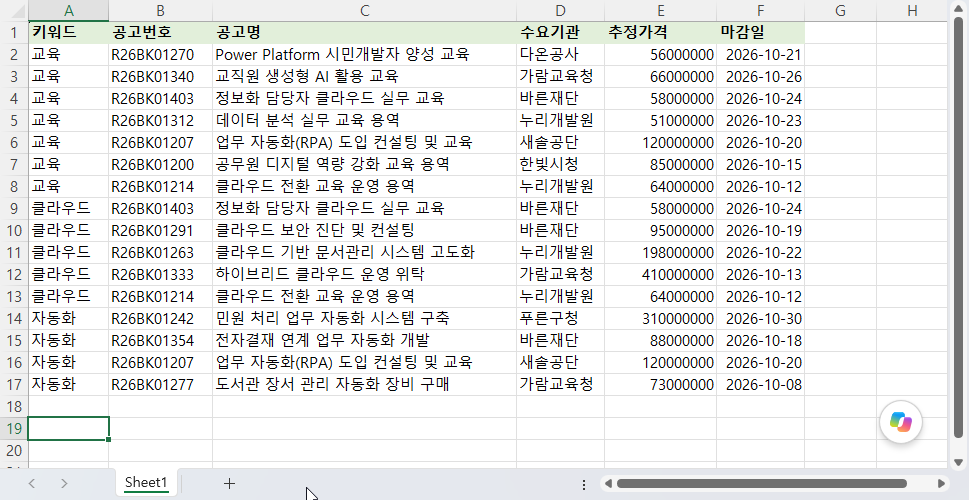Click horizontal scrollbar left arrow
Image resolution: width=969 pixels, height=500 pixels.
pyautogui.click(x=608, y=483)
